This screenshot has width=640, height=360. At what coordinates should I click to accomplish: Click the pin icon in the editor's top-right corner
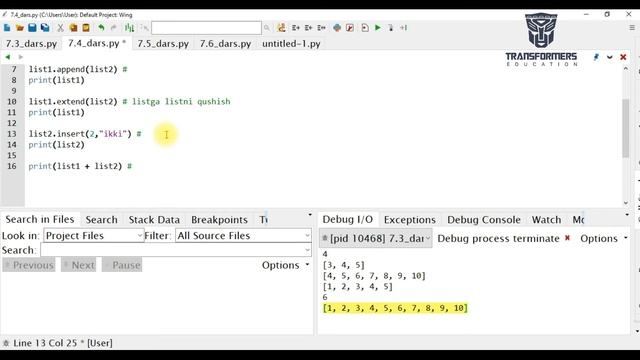[596, 57]
